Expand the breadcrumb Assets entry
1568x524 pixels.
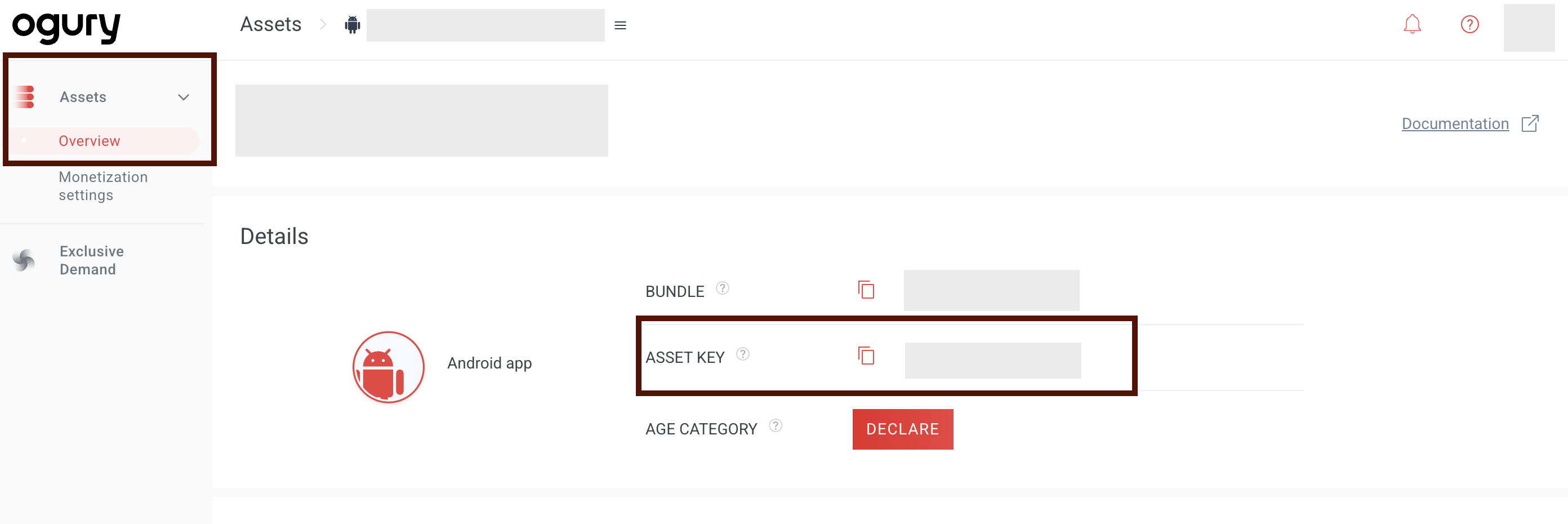point(271,24)
